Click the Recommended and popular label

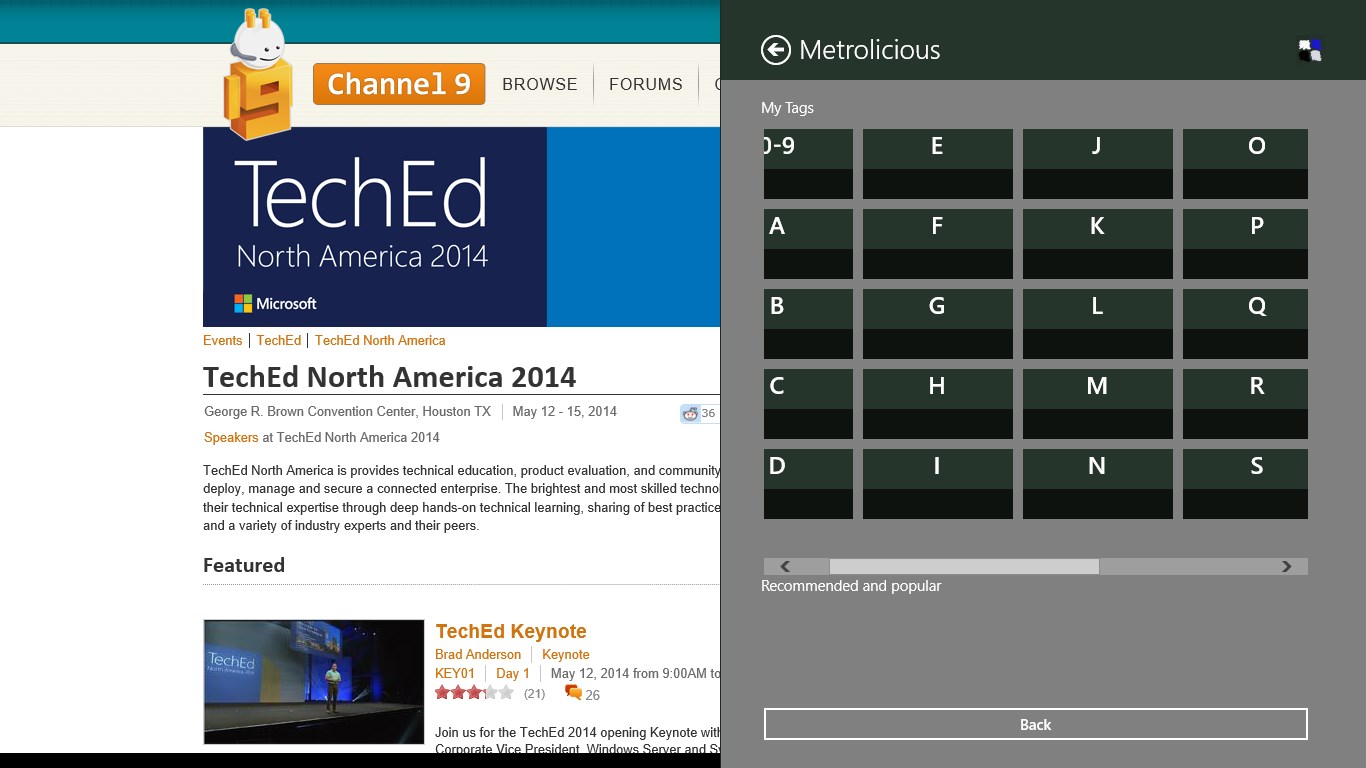pos(851,586)
